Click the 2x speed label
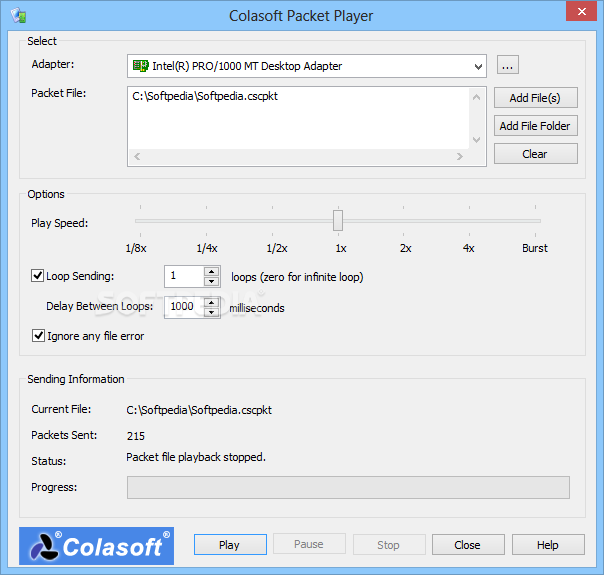This screenshot has height=575, width=604. point(405,248)
